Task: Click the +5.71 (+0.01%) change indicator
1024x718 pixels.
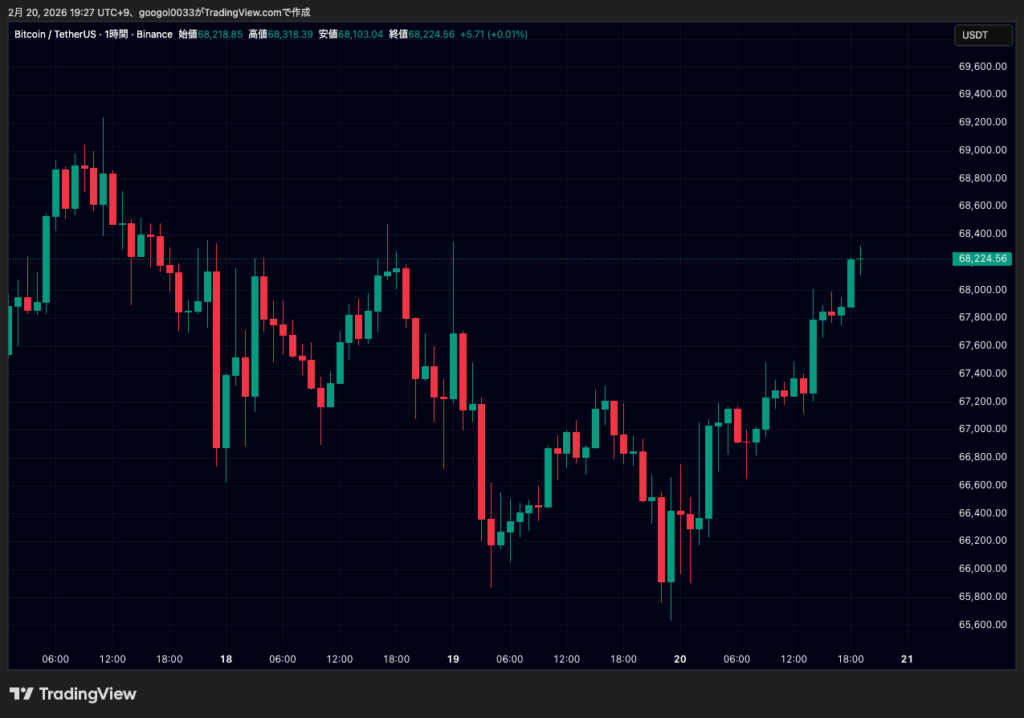Action: (x=494, y=34)
